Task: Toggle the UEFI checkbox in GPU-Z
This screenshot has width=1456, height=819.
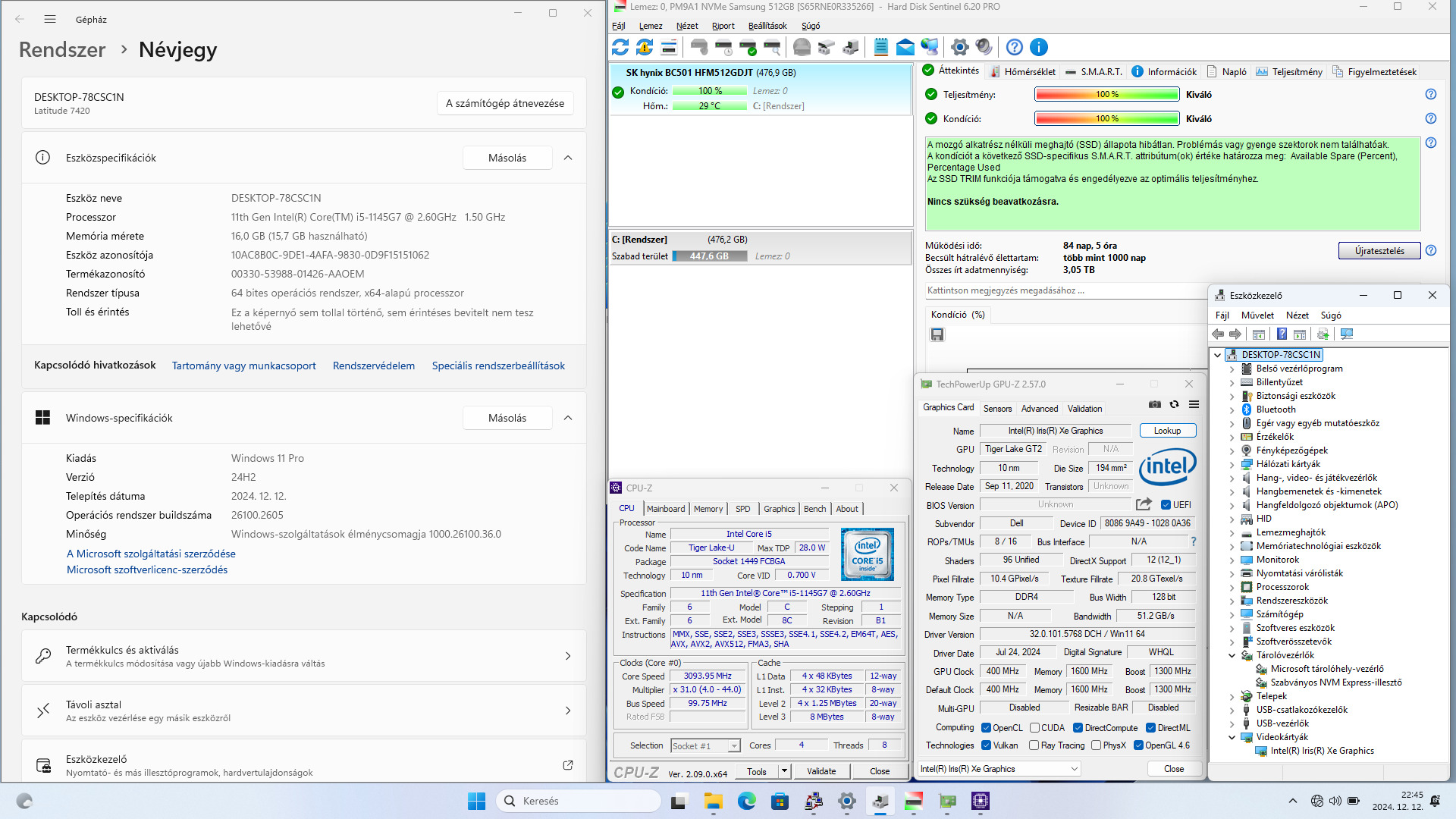Action: click(1166, 505)
